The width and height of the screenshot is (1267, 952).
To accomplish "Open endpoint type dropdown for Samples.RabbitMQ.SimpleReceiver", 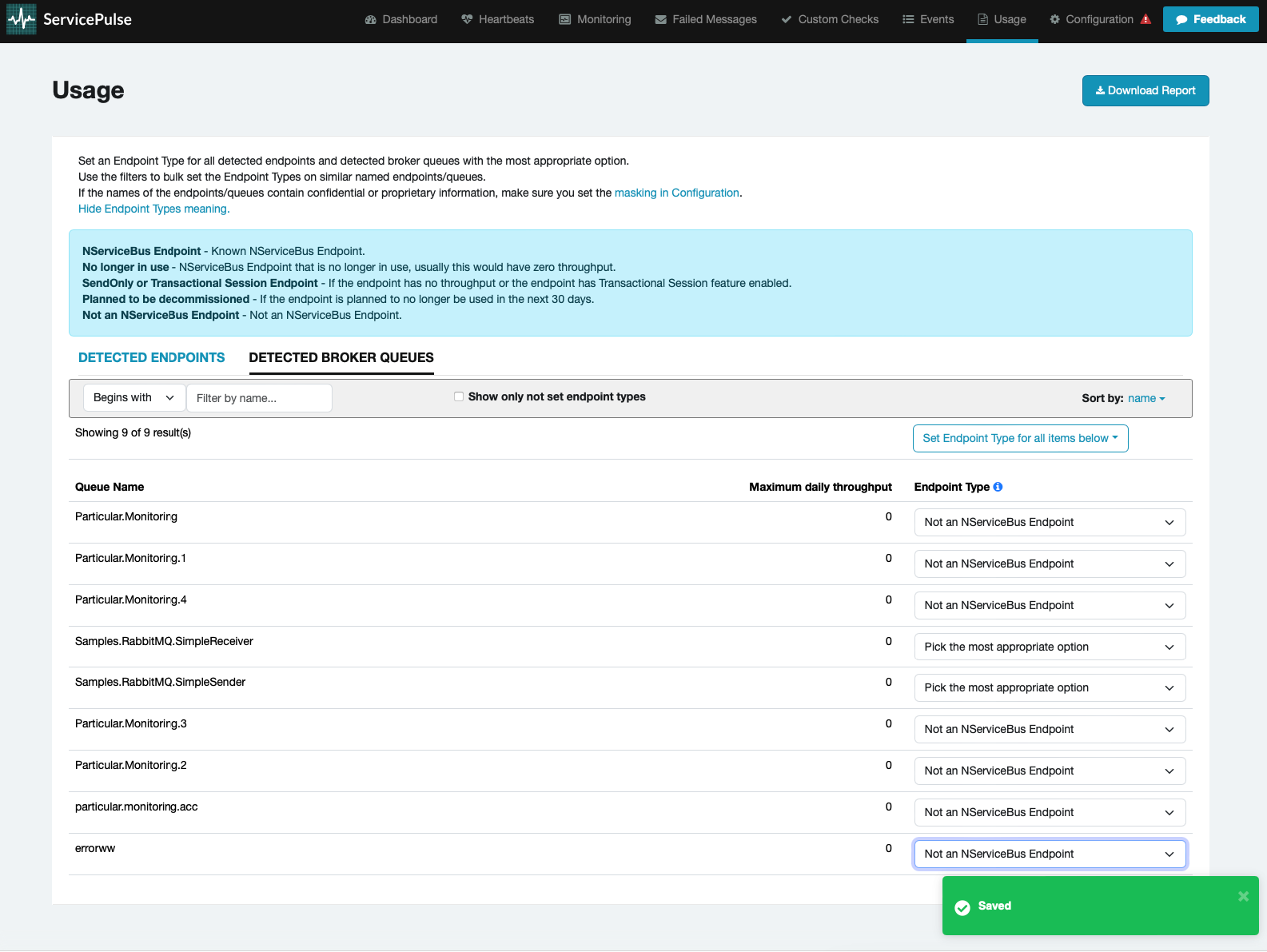I will point(1050,647).
